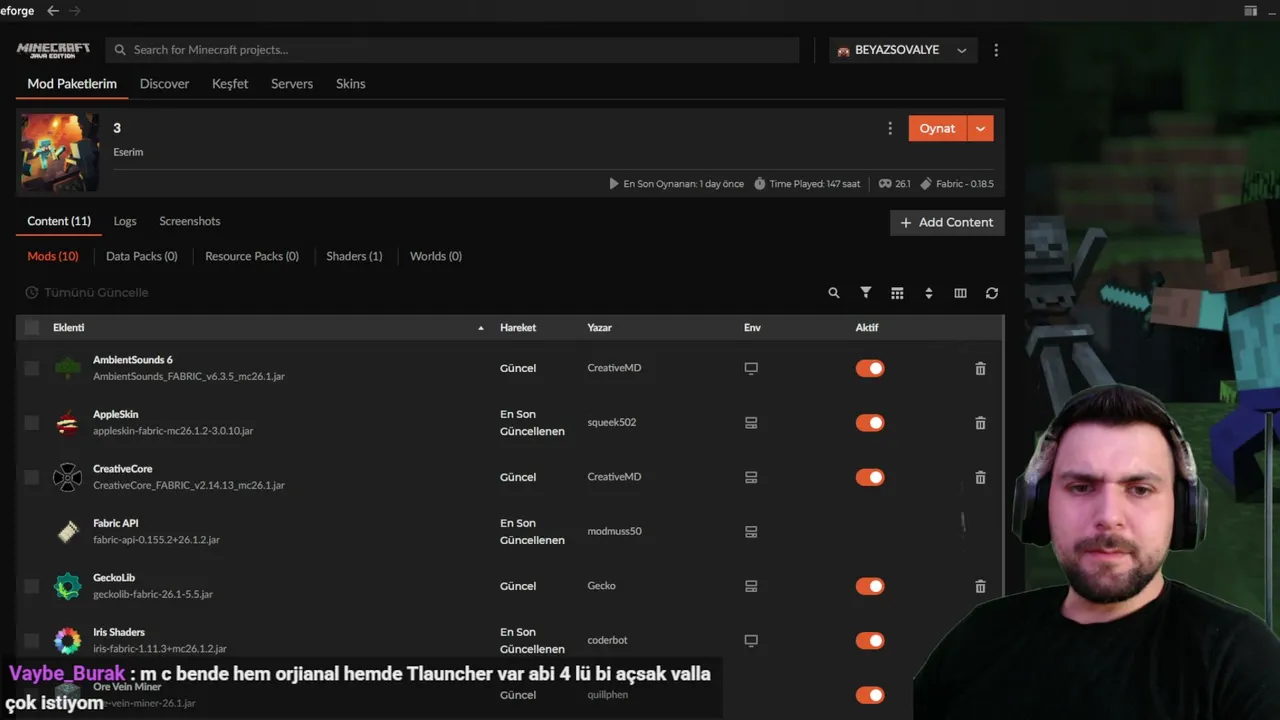Show the Shaders (1) category

pyautogui.click(x=354, y=256)
